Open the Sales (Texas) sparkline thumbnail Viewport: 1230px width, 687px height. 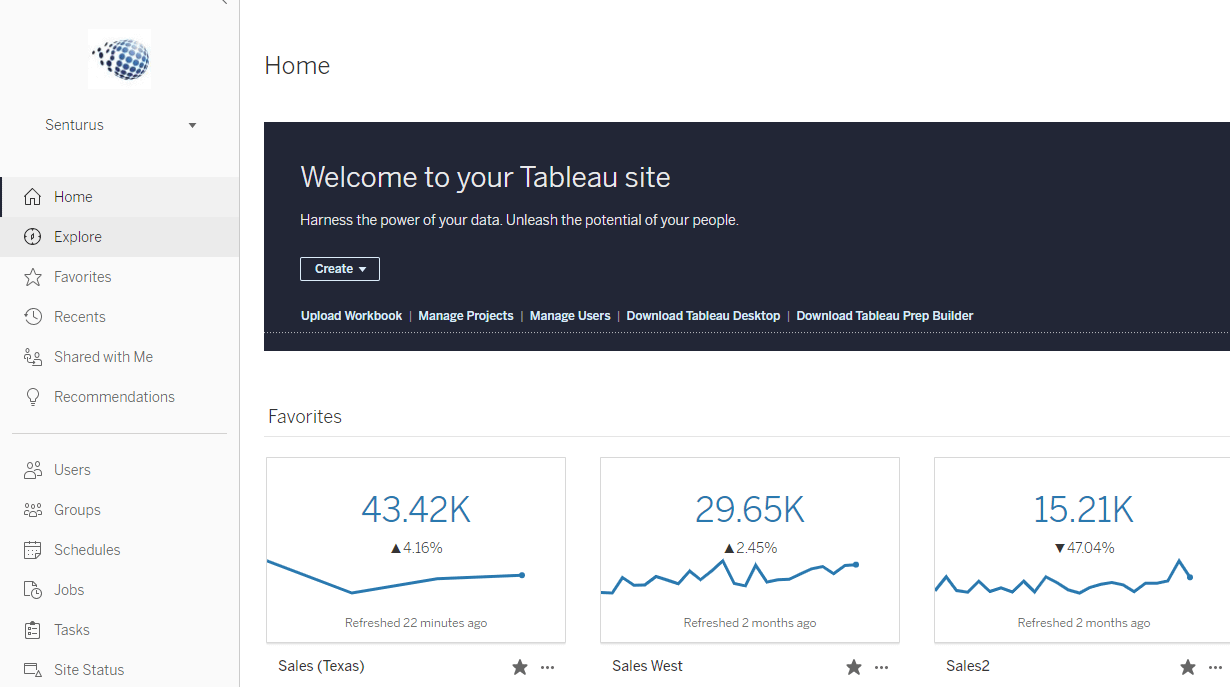click(415, 549)
